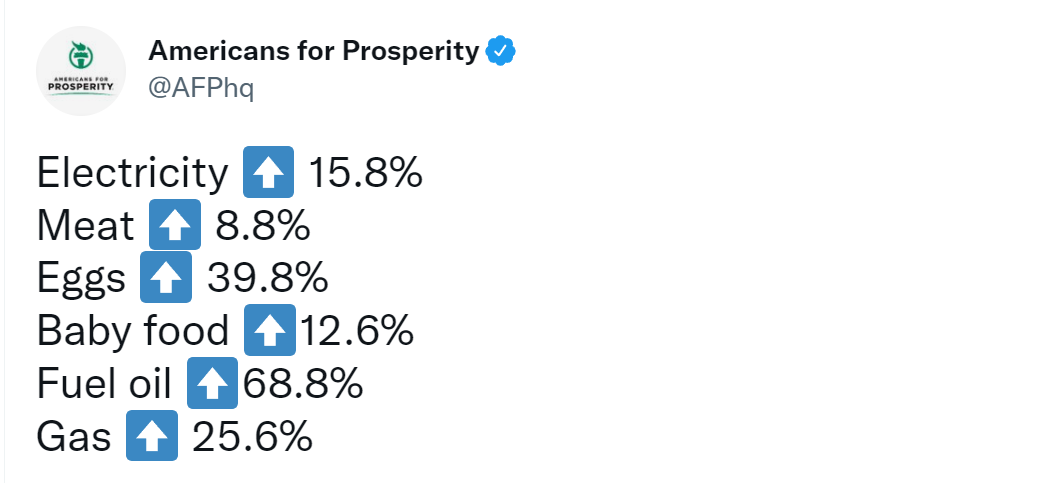Viewport: 1045px width, 483px height.
Task: Select the up arrow next to Fuel oil
Action: coord(212,384)
